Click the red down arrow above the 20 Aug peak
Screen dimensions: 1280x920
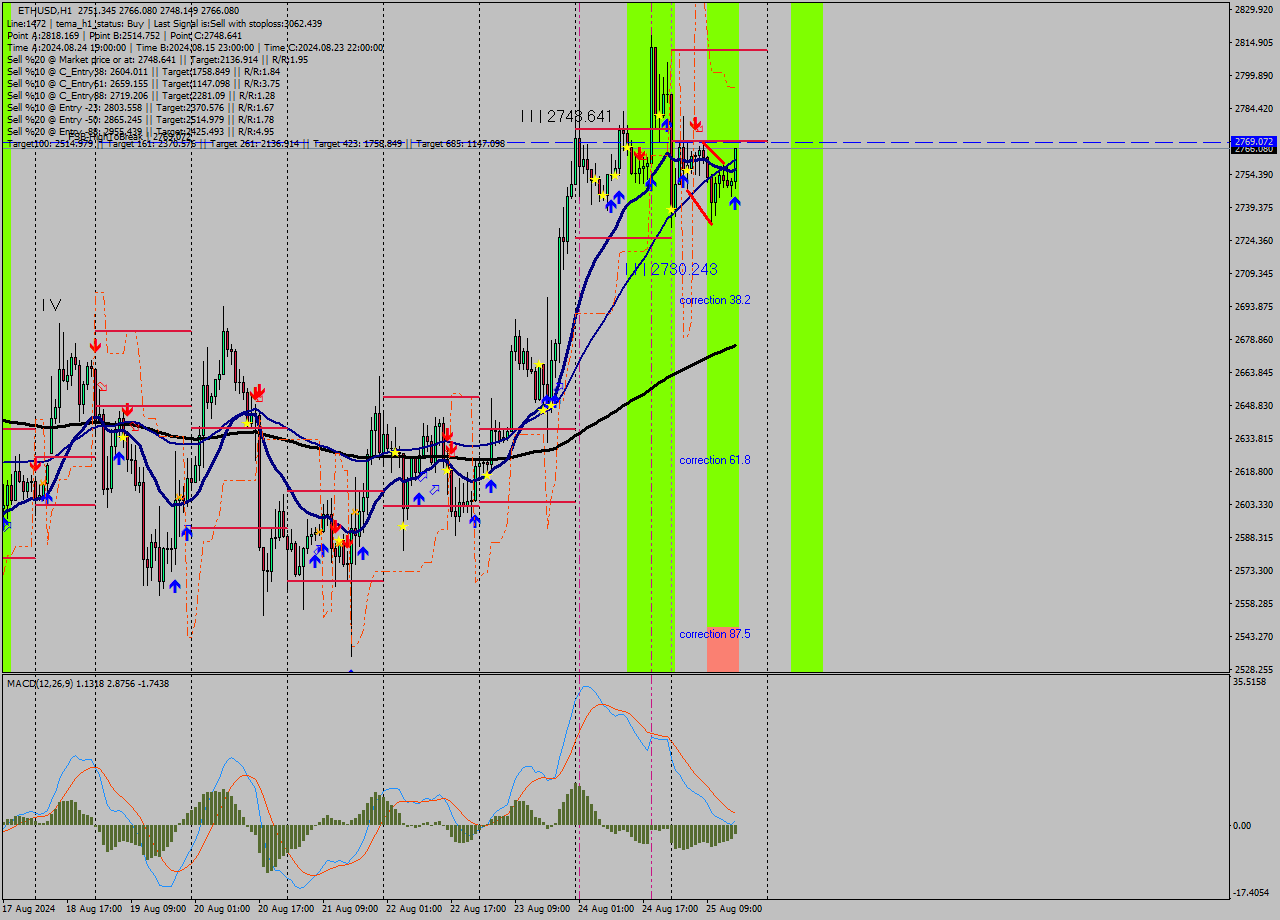[258, 391]
